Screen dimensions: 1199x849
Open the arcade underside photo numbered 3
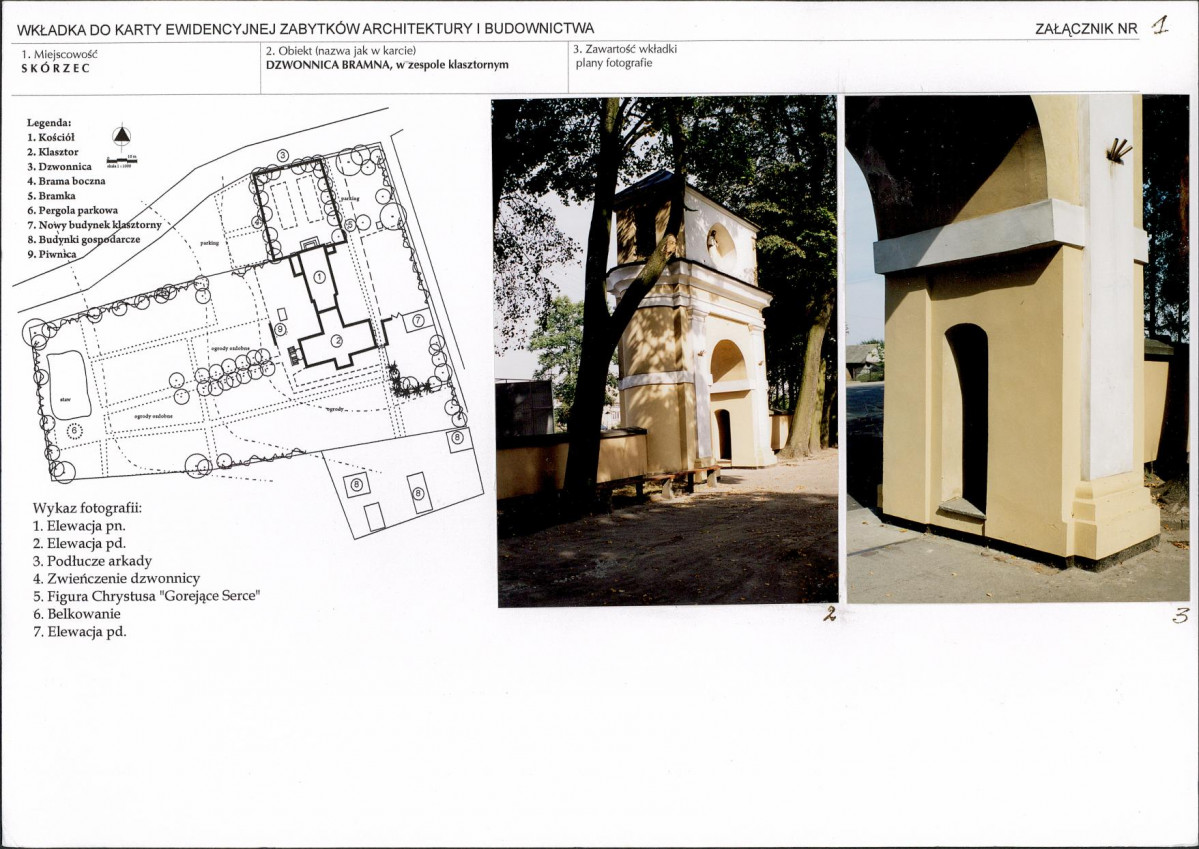(x=1016, y=348)
